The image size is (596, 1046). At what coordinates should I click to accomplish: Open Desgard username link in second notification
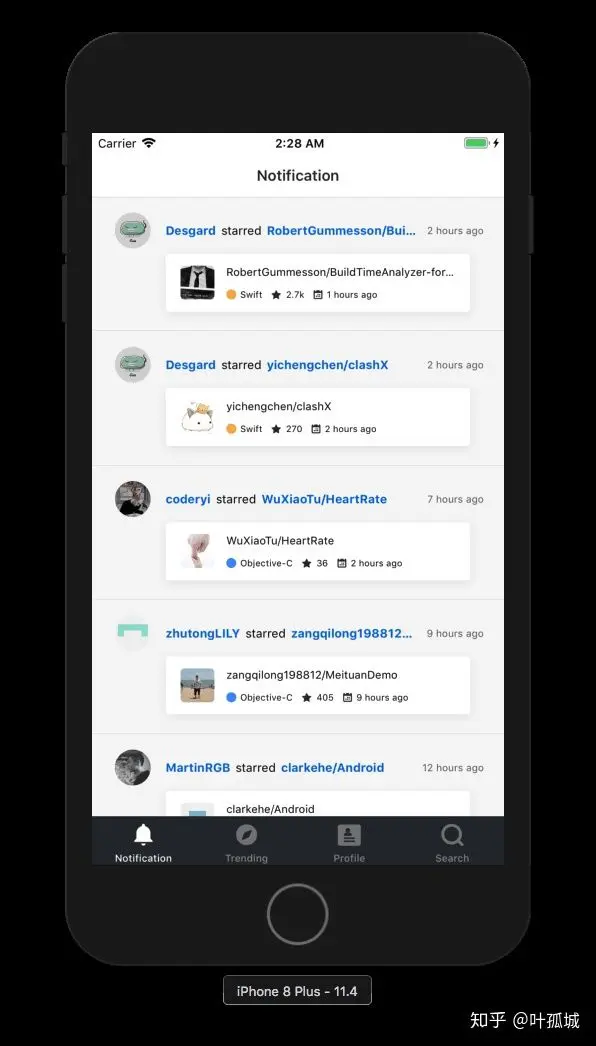[x=190, y=365]
